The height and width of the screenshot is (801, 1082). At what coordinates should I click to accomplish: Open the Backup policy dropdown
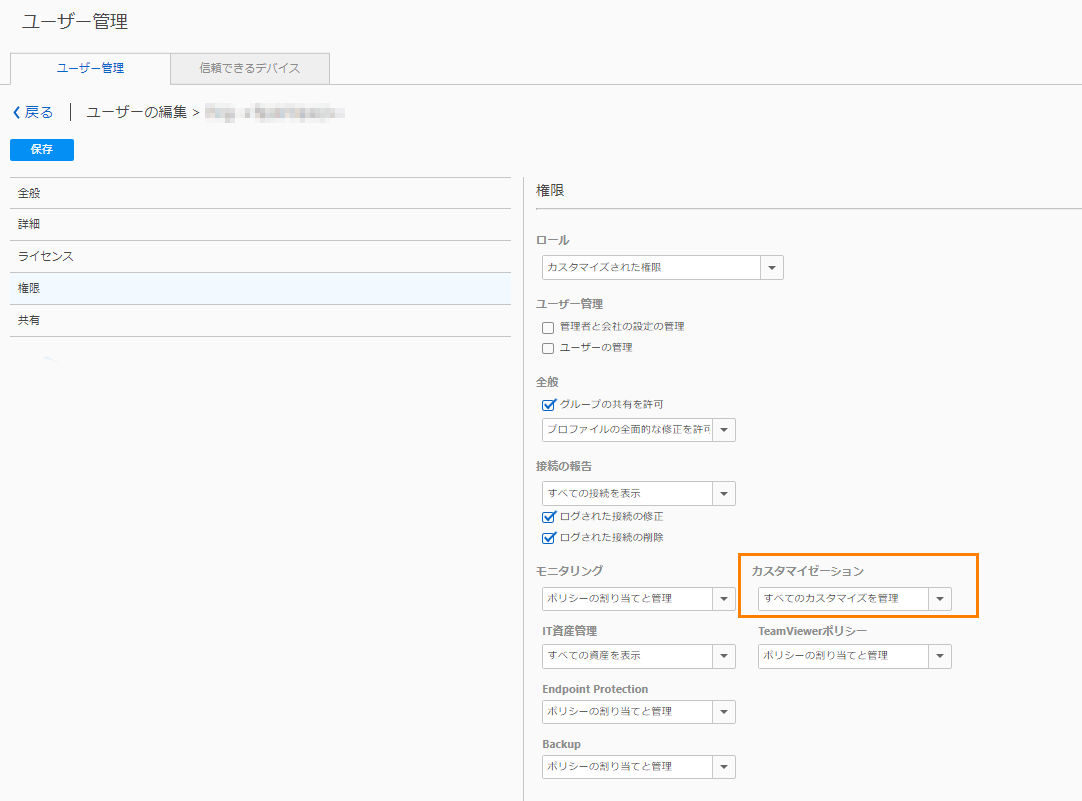point(724,767)
